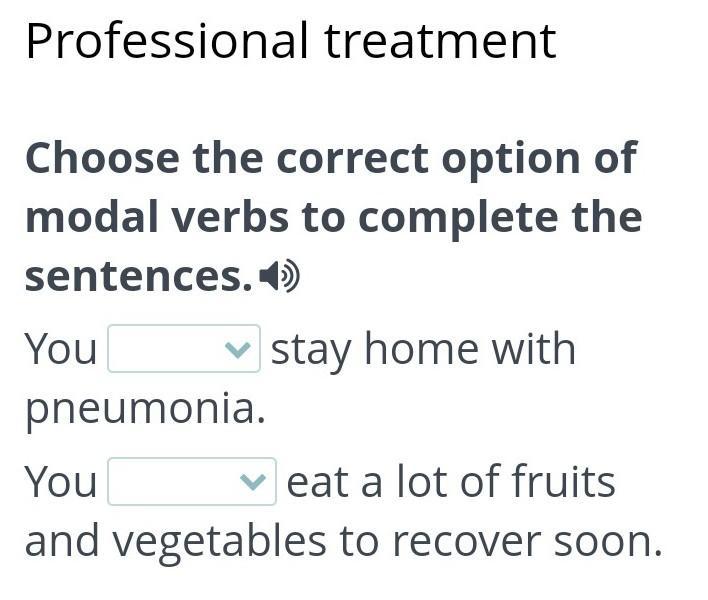Click the word 'pneumonia.'
Screen dimensions: 708x600
[145, 409]
